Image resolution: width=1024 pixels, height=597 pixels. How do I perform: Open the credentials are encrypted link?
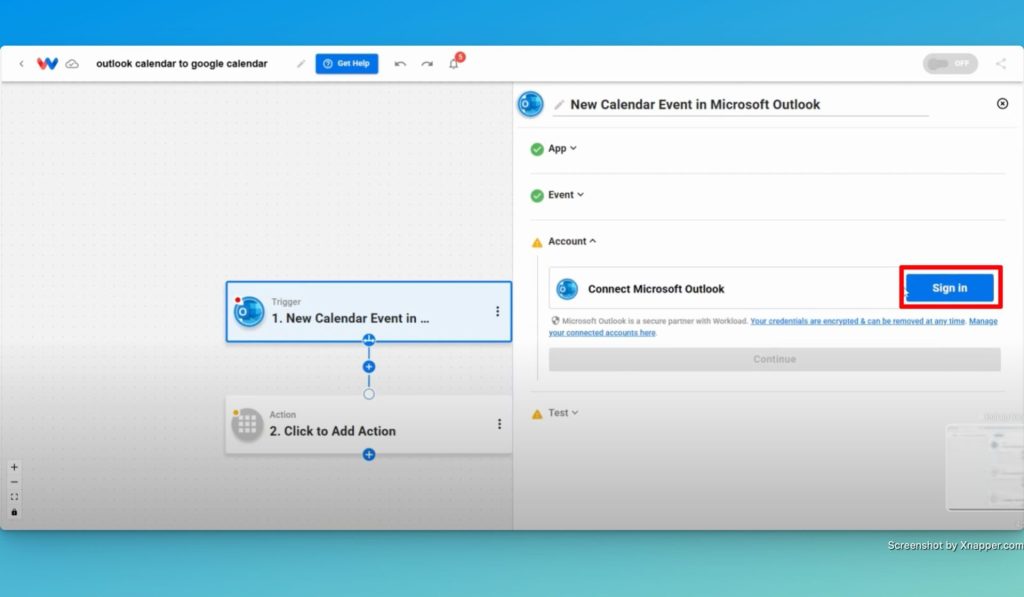coord(857,321)
